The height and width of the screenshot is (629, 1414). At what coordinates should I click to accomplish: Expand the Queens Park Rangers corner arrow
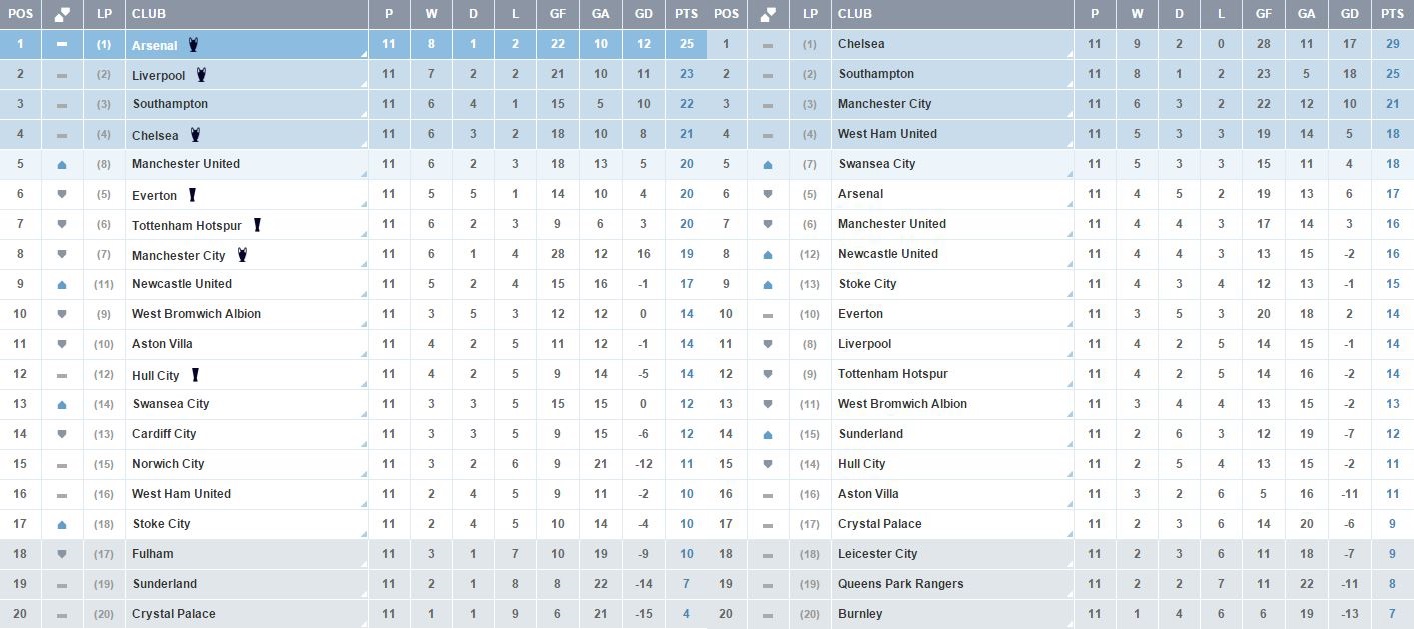tap(1069, 593)
